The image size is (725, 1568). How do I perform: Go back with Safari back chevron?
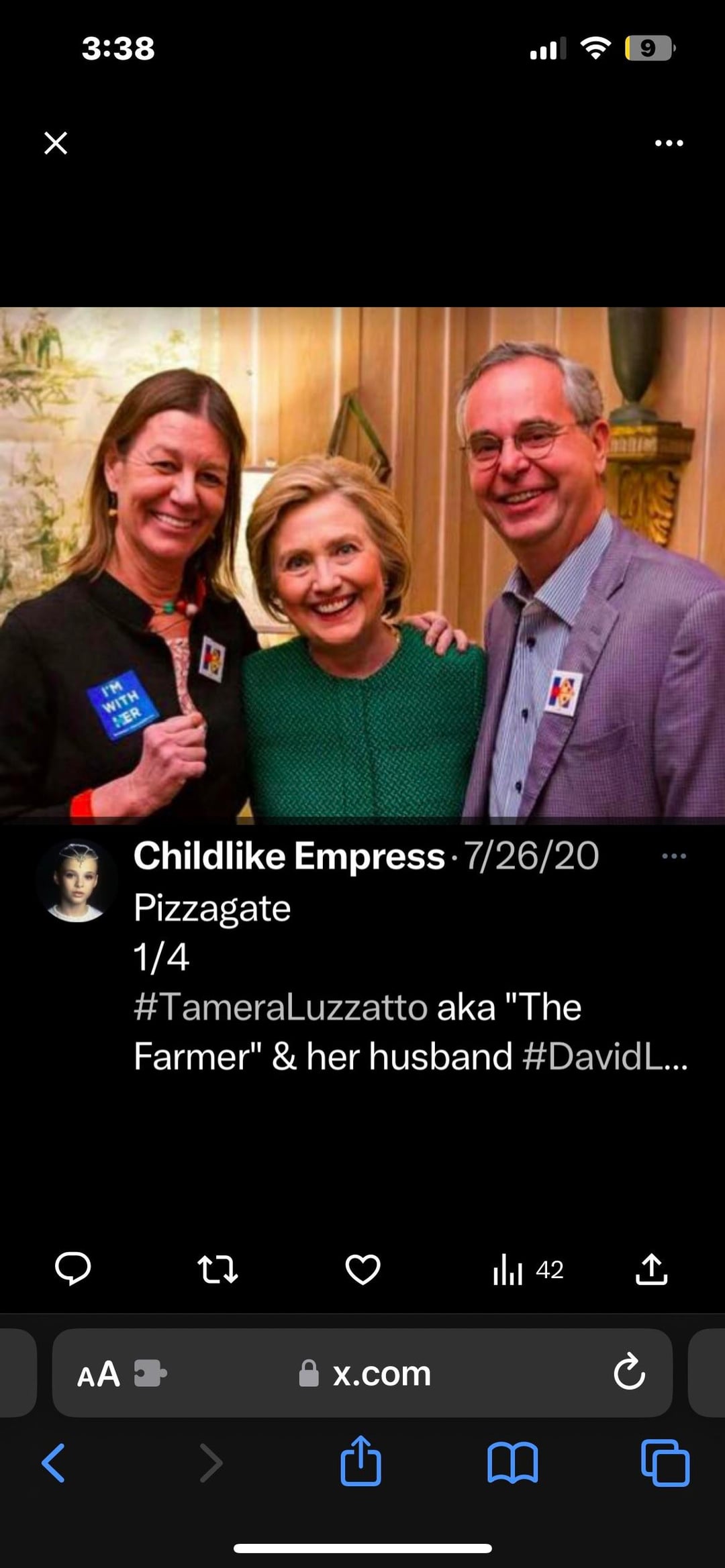[x=53, y=1463]
